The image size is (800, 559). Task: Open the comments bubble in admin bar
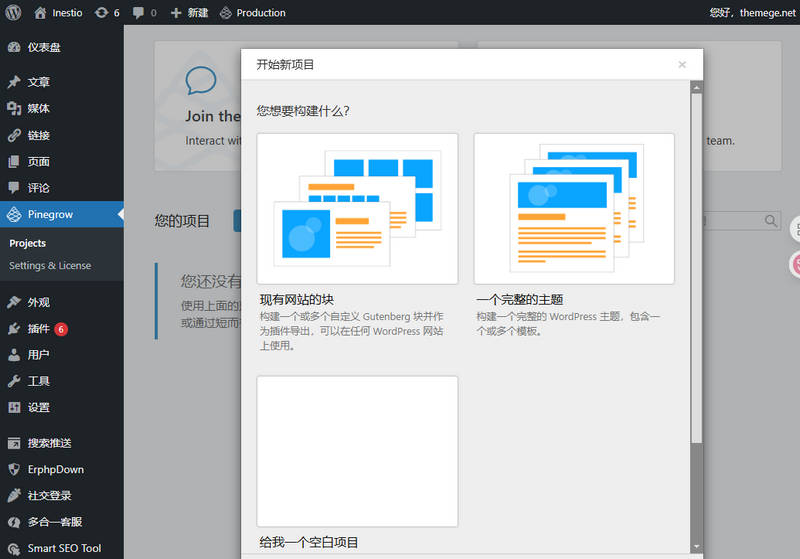[x=145, y=13]
